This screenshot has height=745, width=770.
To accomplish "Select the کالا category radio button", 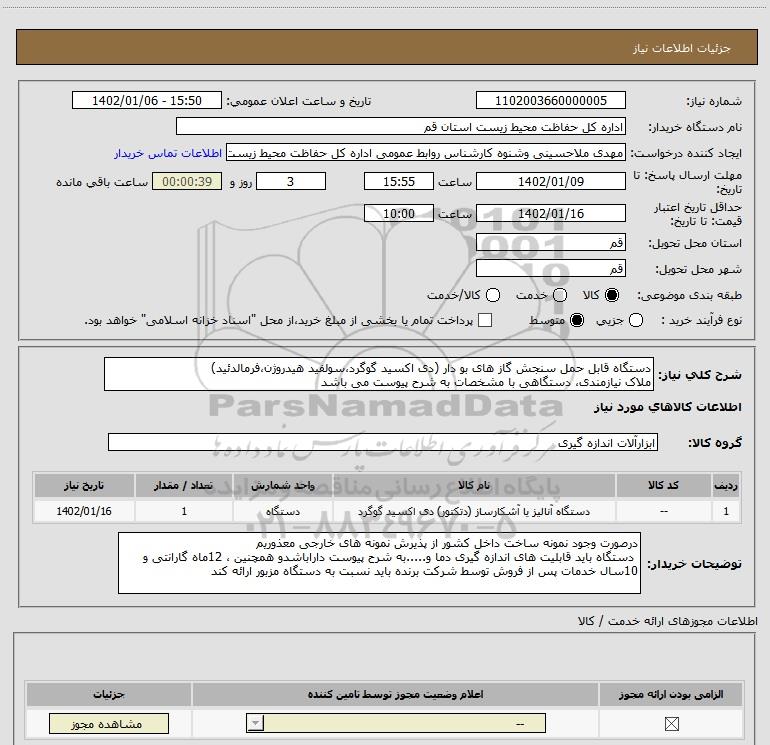I will [612, 295].
